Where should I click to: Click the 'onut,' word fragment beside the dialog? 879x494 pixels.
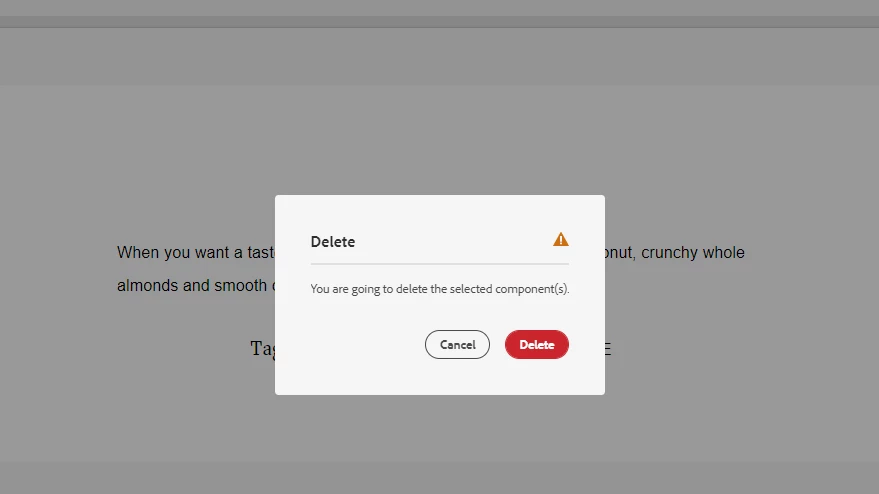pyautogui.click(x=620, y=252)
